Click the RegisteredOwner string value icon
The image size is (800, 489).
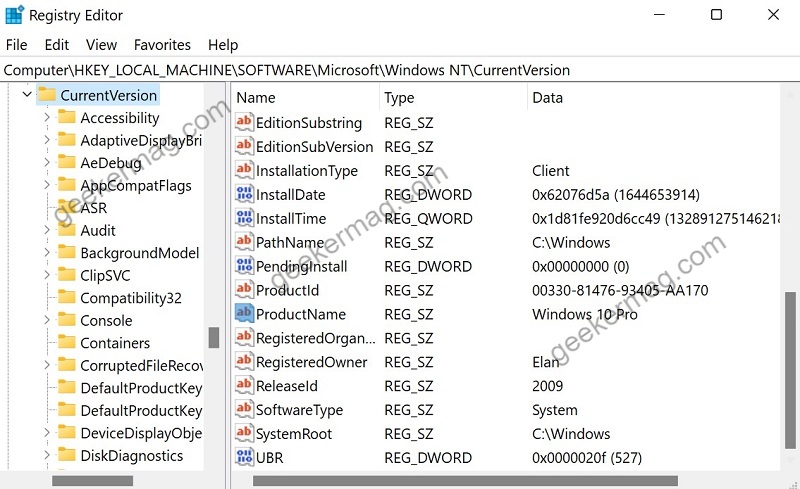pyautogui.click(x=244, y=361)
